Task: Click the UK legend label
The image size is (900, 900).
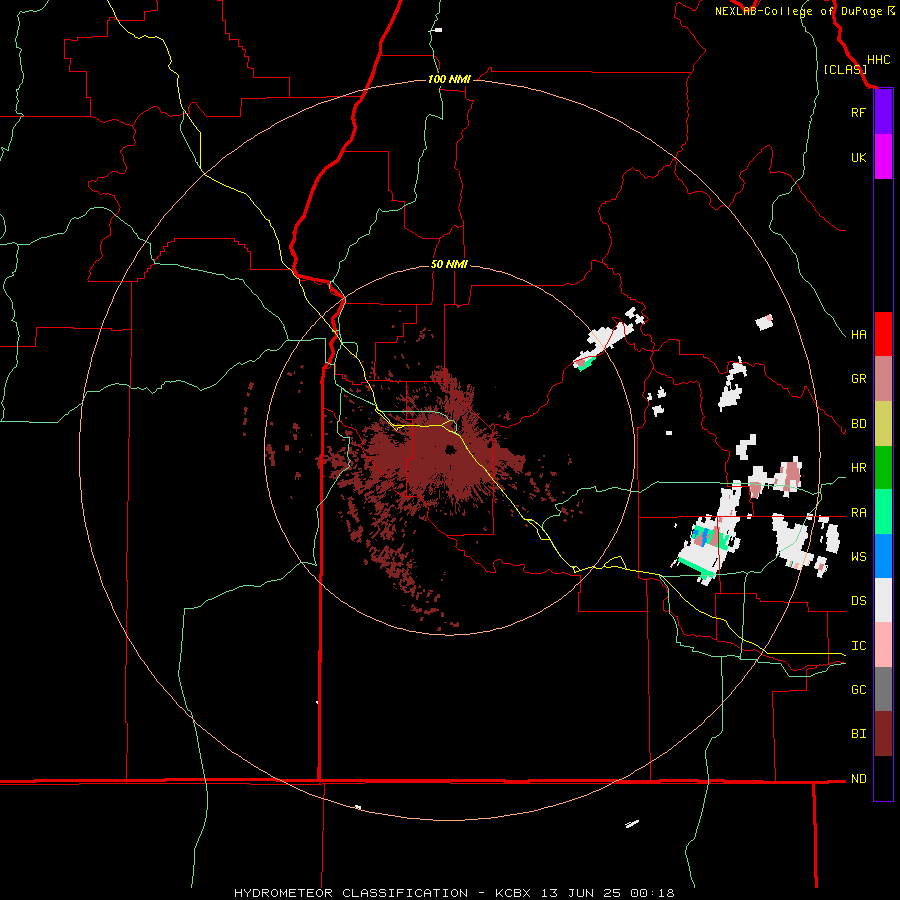Action: tap(858, 157)
